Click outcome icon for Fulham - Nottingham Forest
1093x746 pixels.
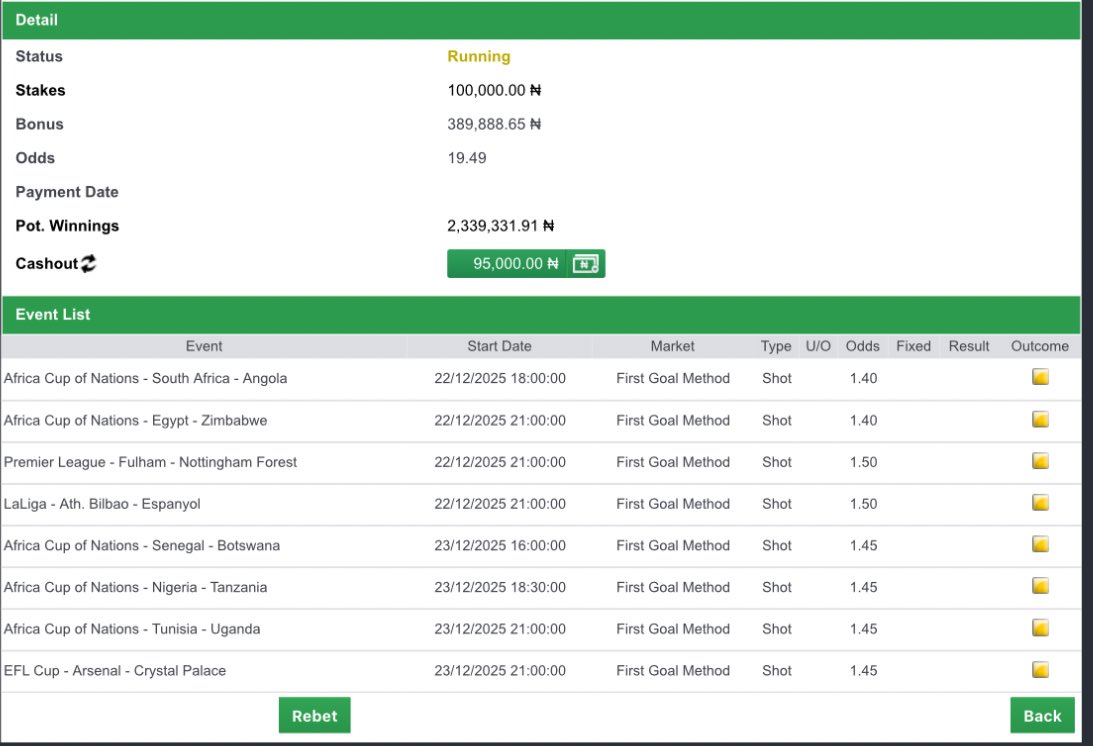(1040, 461)
